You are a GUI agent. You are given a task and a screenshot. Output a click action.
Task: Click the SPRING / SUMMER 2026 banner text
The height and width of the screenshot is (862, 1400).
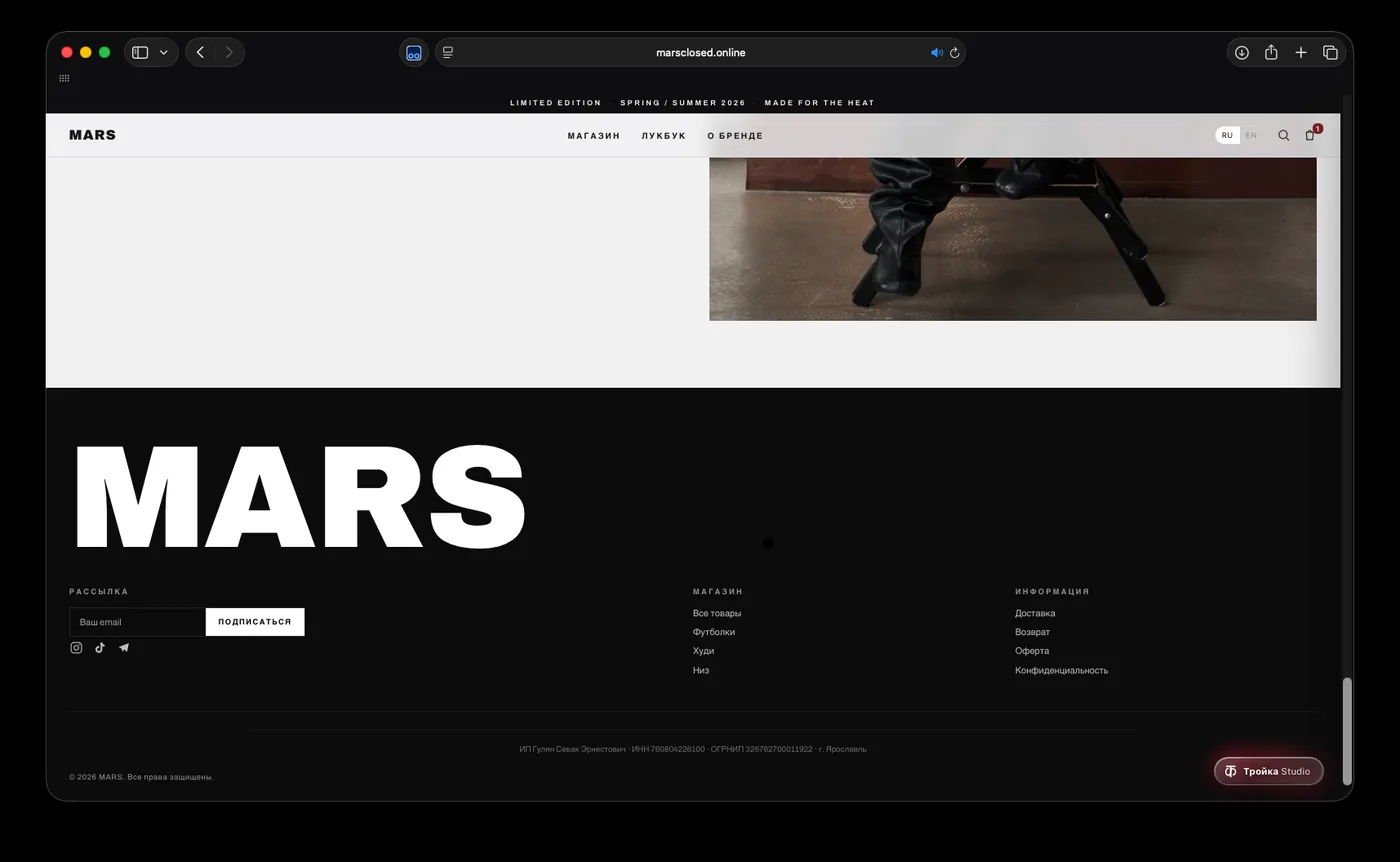[x=683, y=103]
